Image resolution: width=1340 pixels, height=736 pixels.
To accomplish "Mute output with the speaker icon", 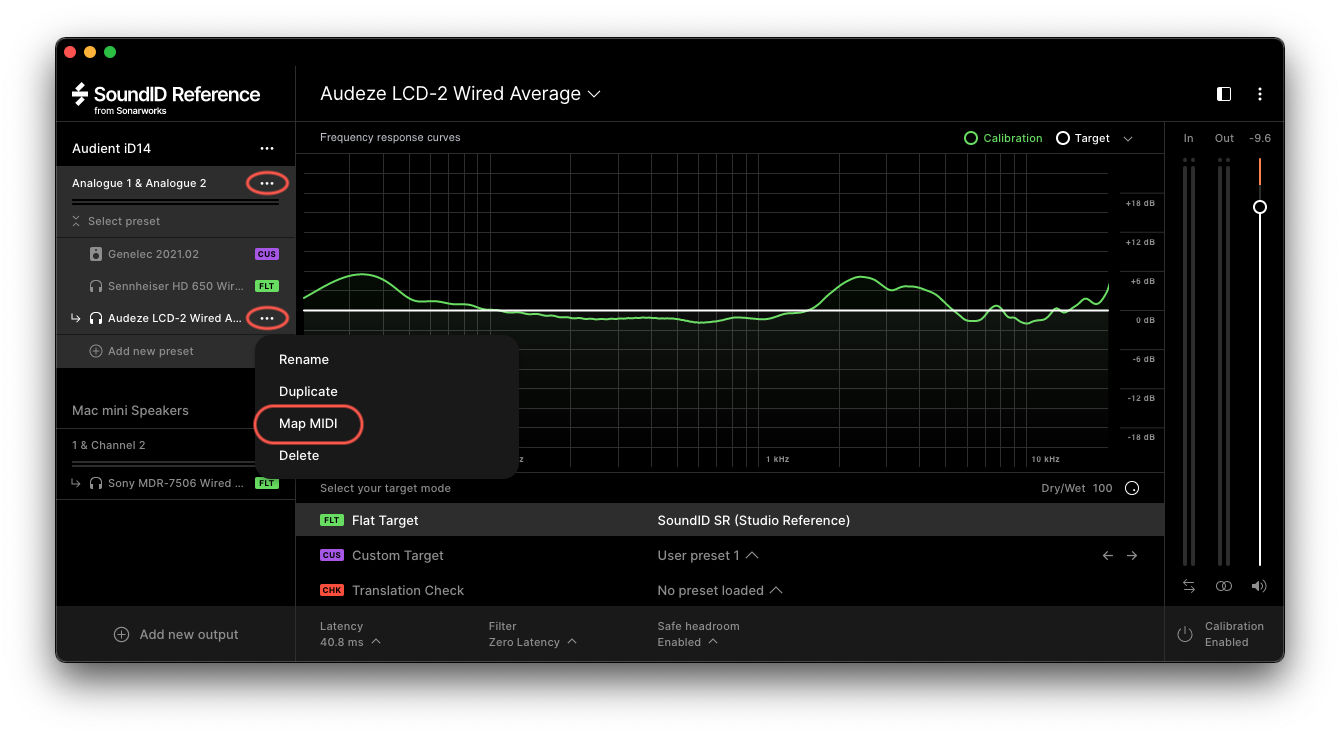I will point(1259,586).
